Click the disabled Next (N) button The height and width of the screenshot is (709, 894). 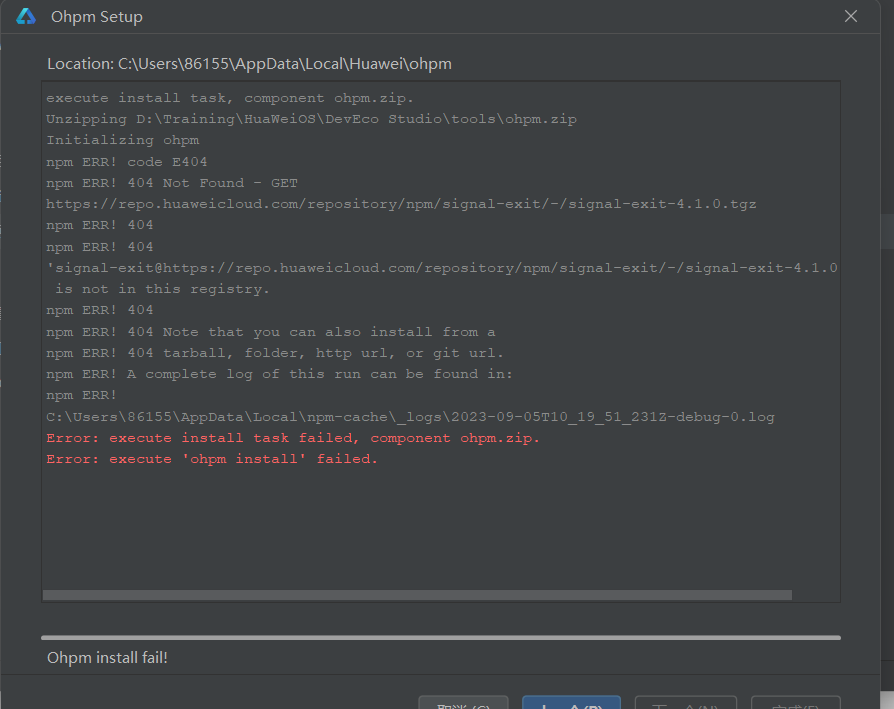coord(686,703)
